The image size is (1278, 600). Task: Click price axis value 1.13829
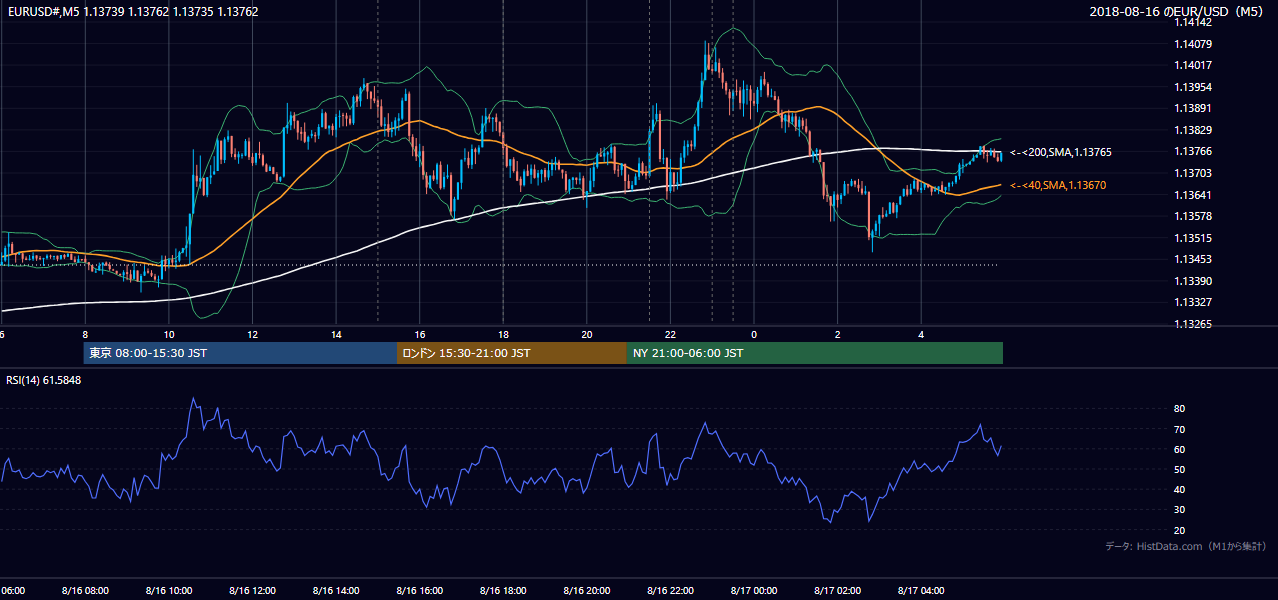[x=1193, y=130]
